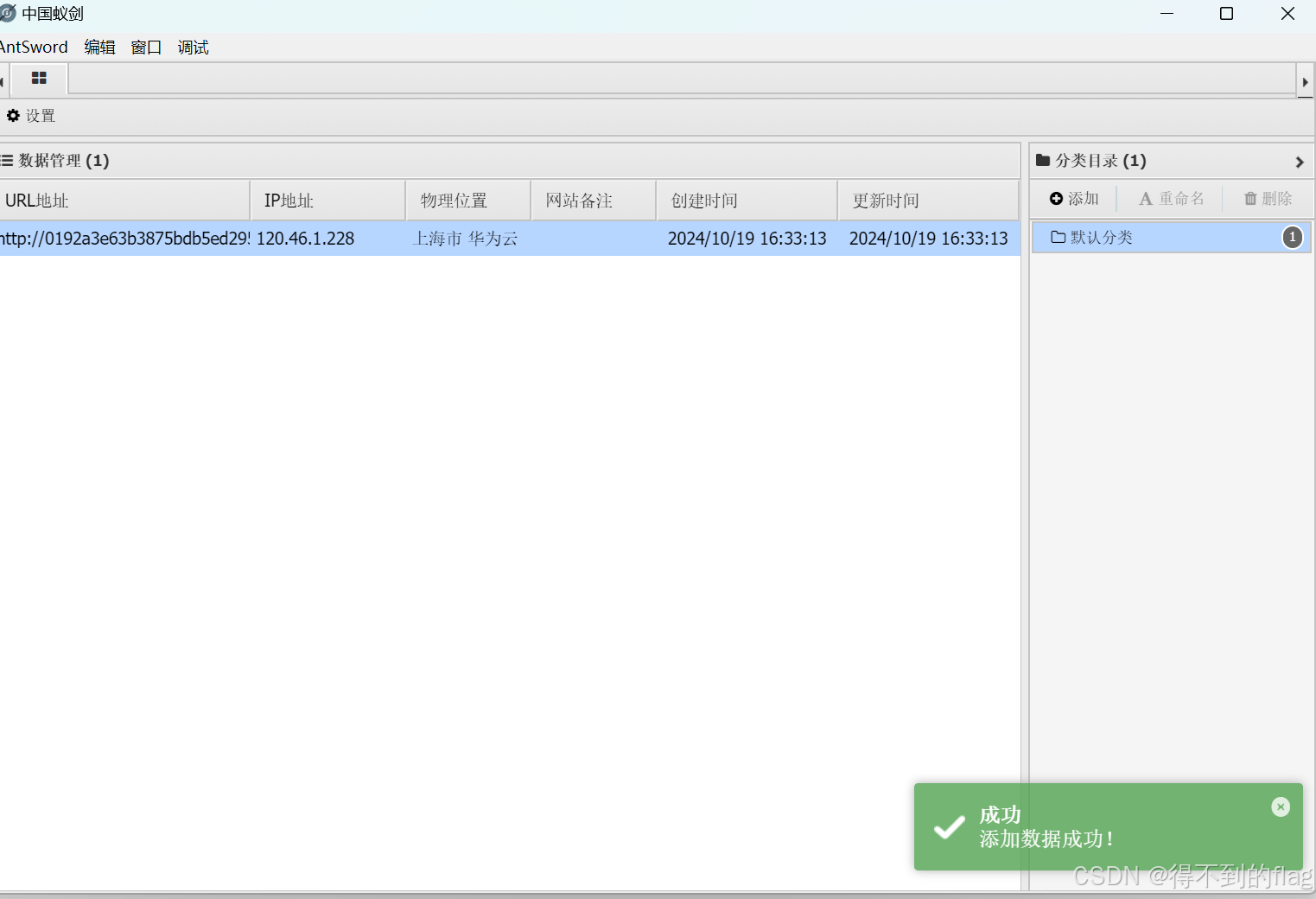Click the 添加 category button
Viewport: 1316px width, 899px height.
[x=1074, y=199]
